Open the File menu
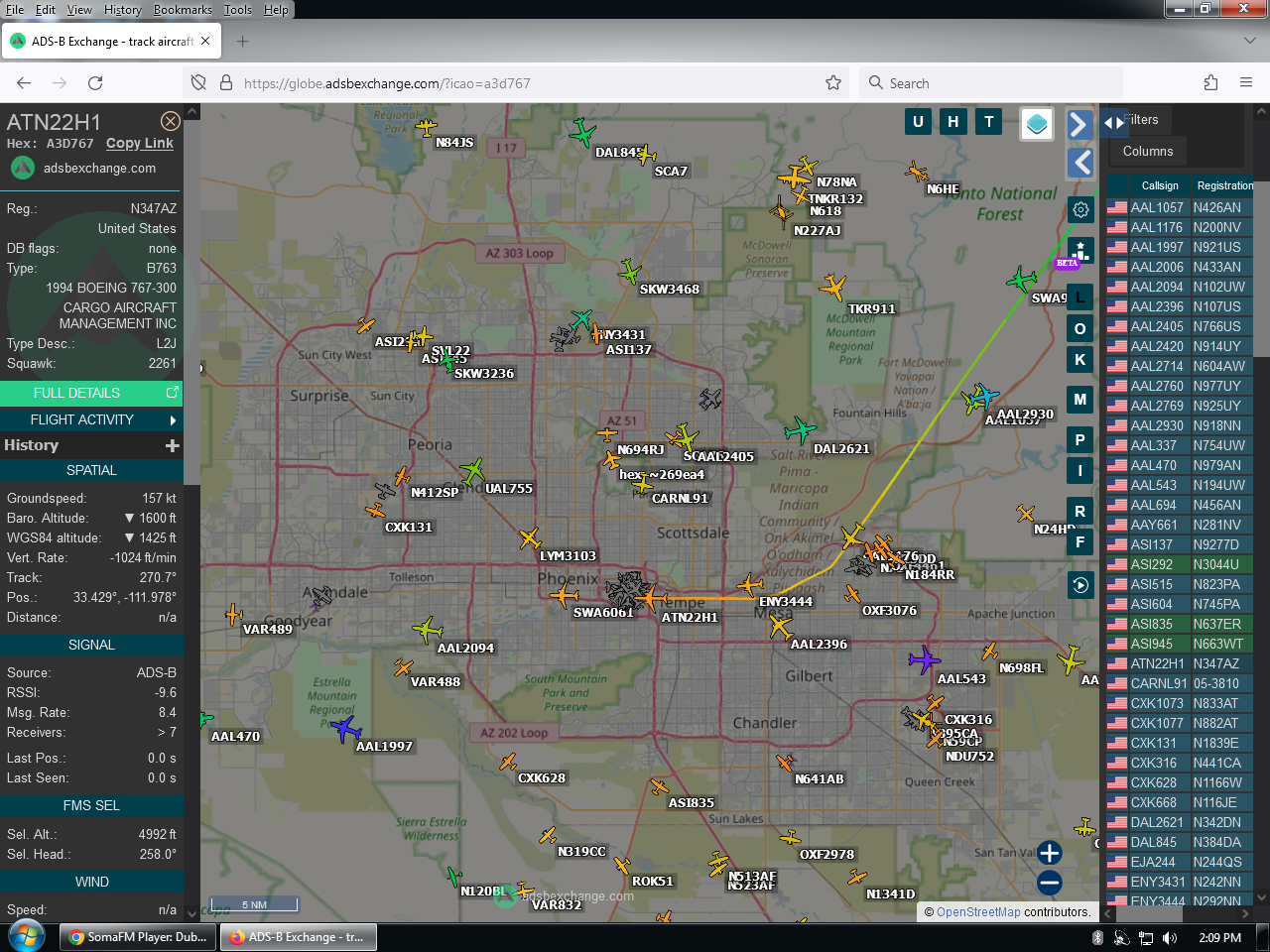This screenshot has height=952, width=1270. click(x=15, y=10)
